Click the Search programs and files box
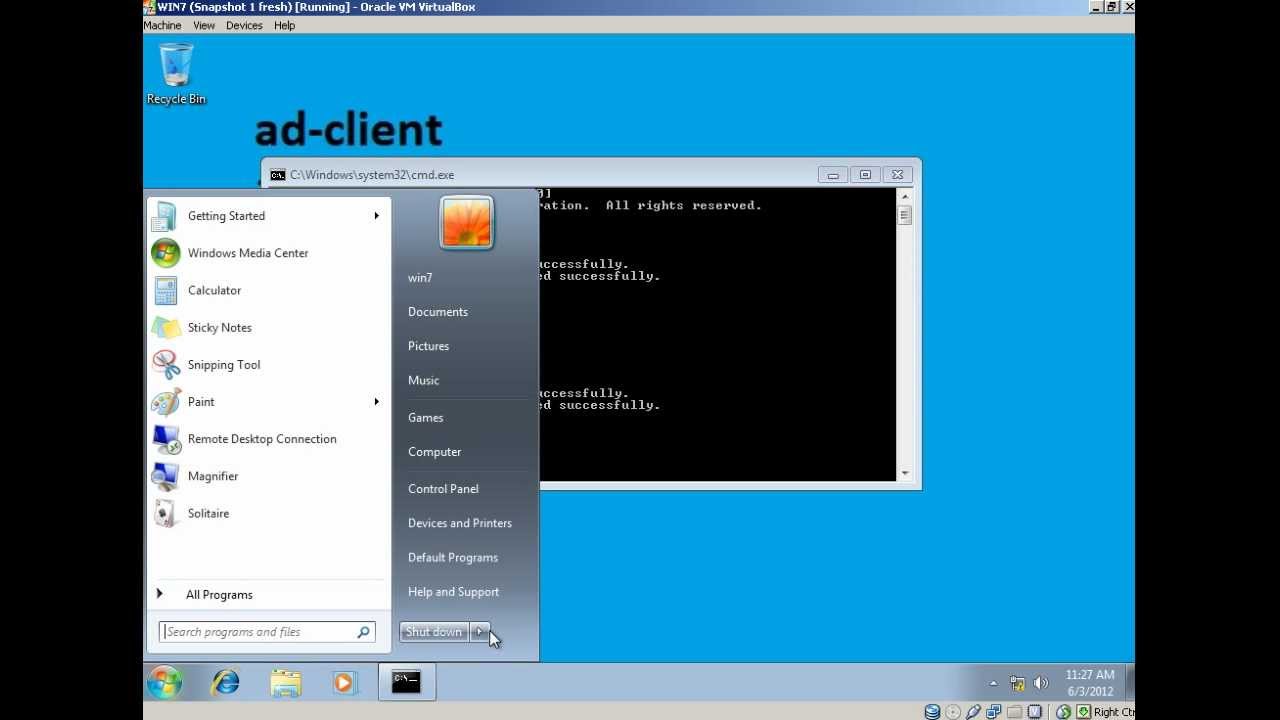1280x720 pixels. click(x=267, y=632)
